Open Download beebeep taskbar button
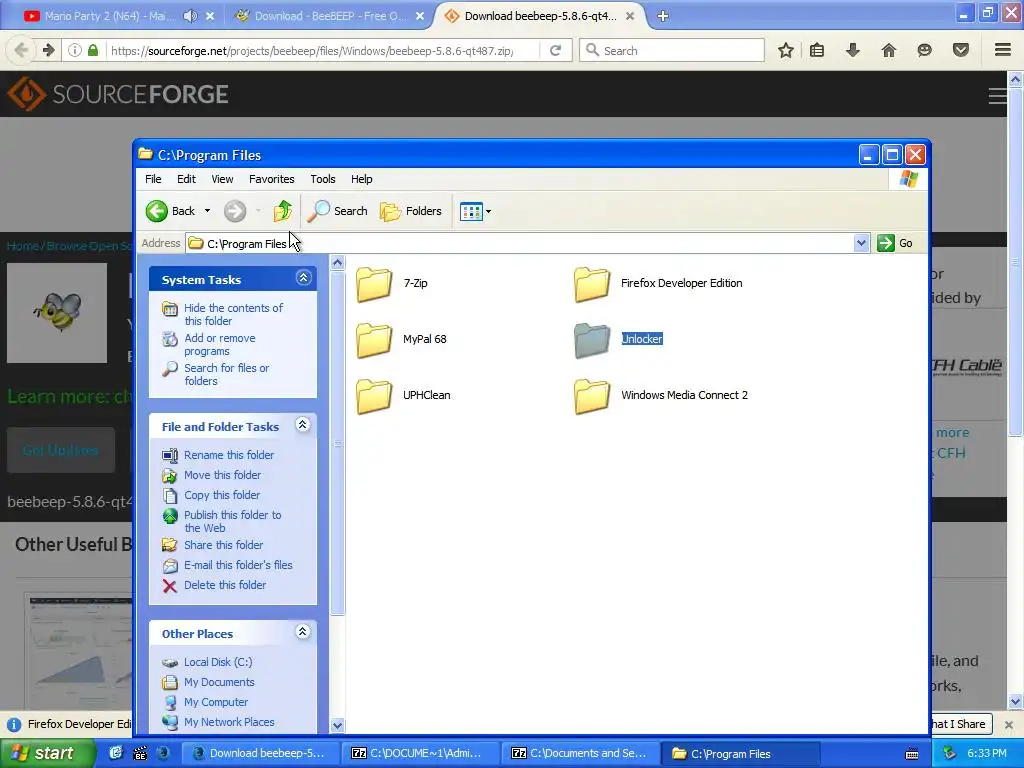Image resolution: width=1024 pixels, height=768 pixels. pos(260,754)
